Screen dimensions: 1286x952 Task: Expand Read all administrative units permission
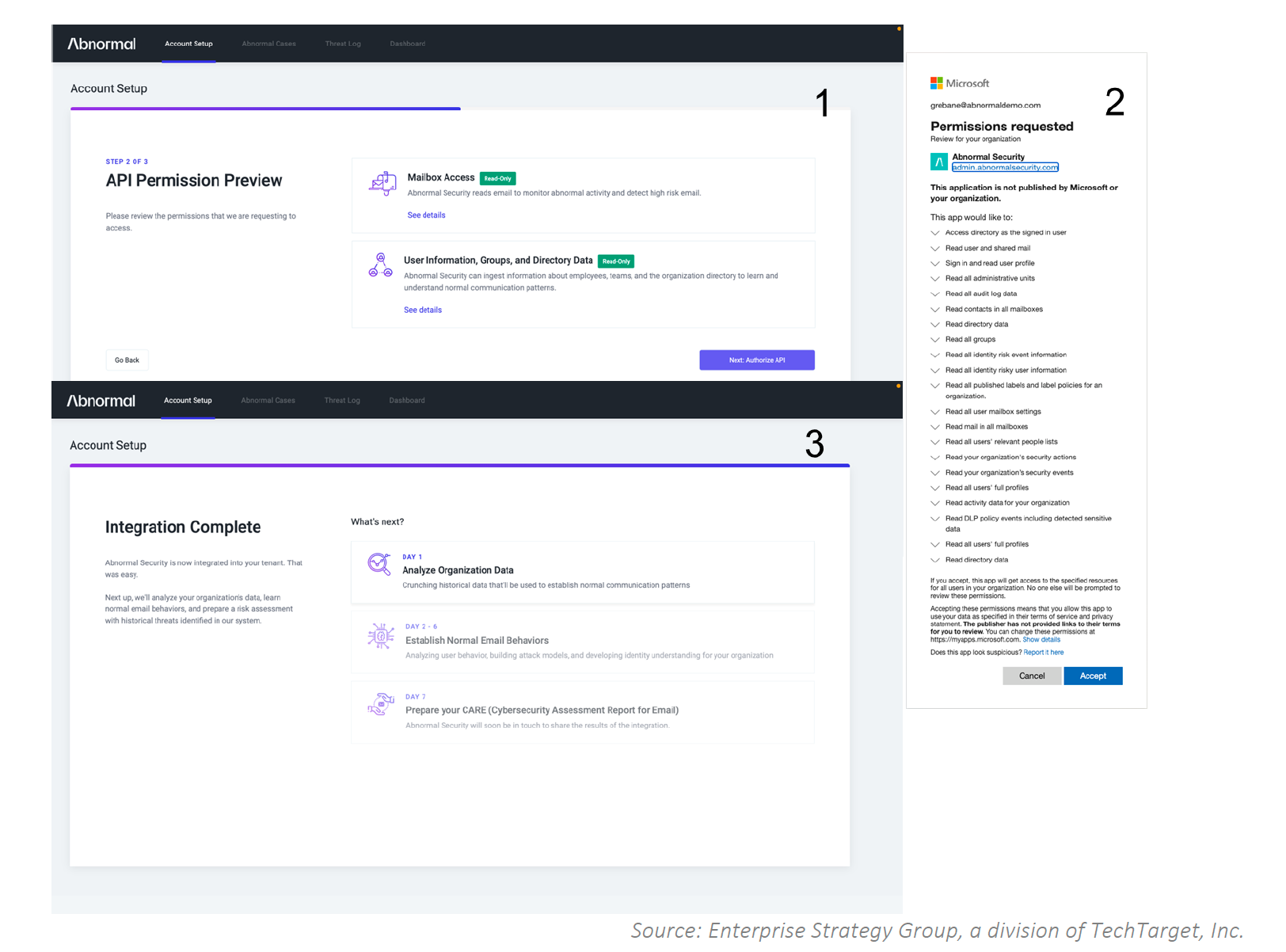935,279
